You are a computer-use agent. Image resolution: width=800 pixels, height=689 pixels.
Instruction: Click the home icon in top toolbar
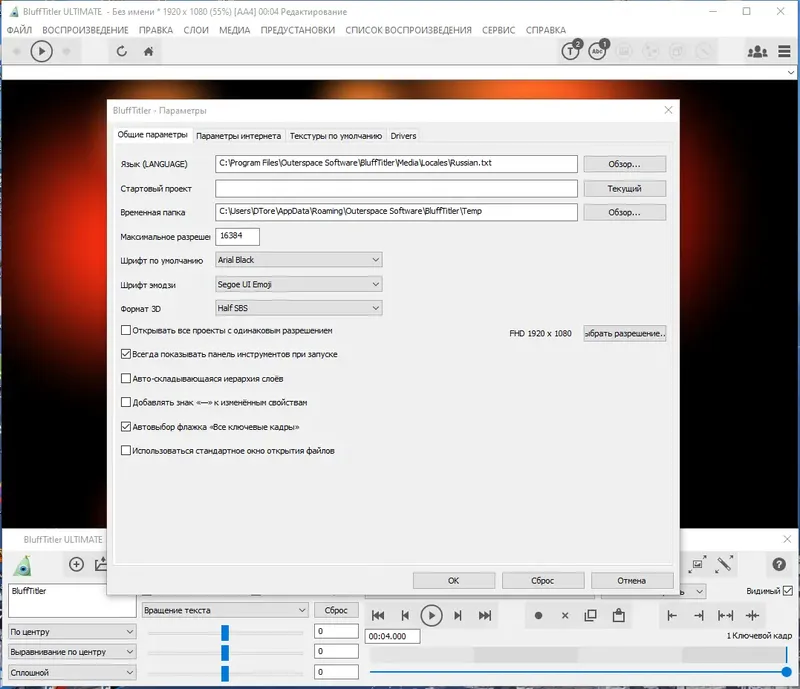point(148,52)
